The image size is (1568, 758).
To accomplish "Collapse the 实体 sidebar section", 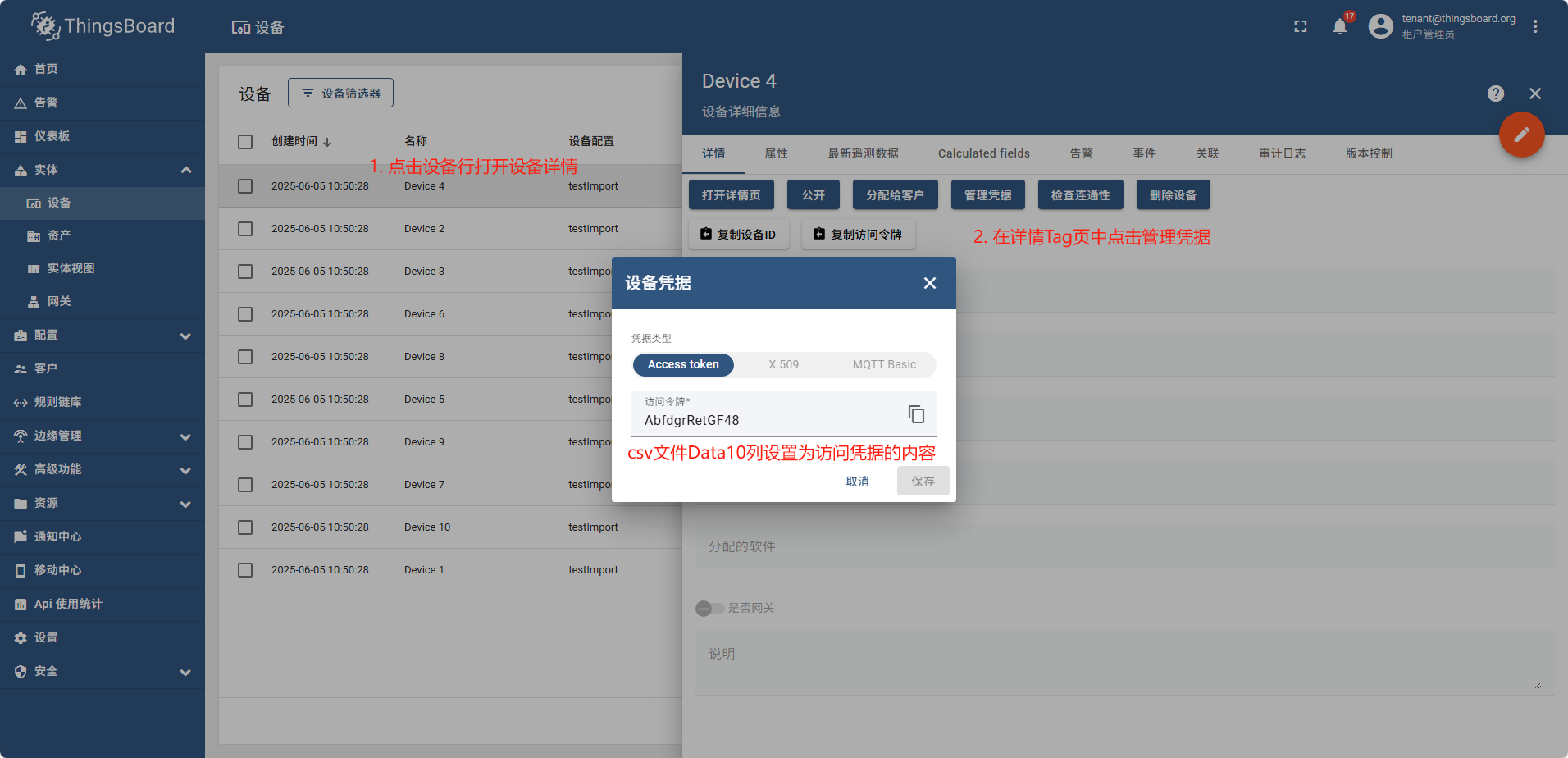I will click(185, 170).
